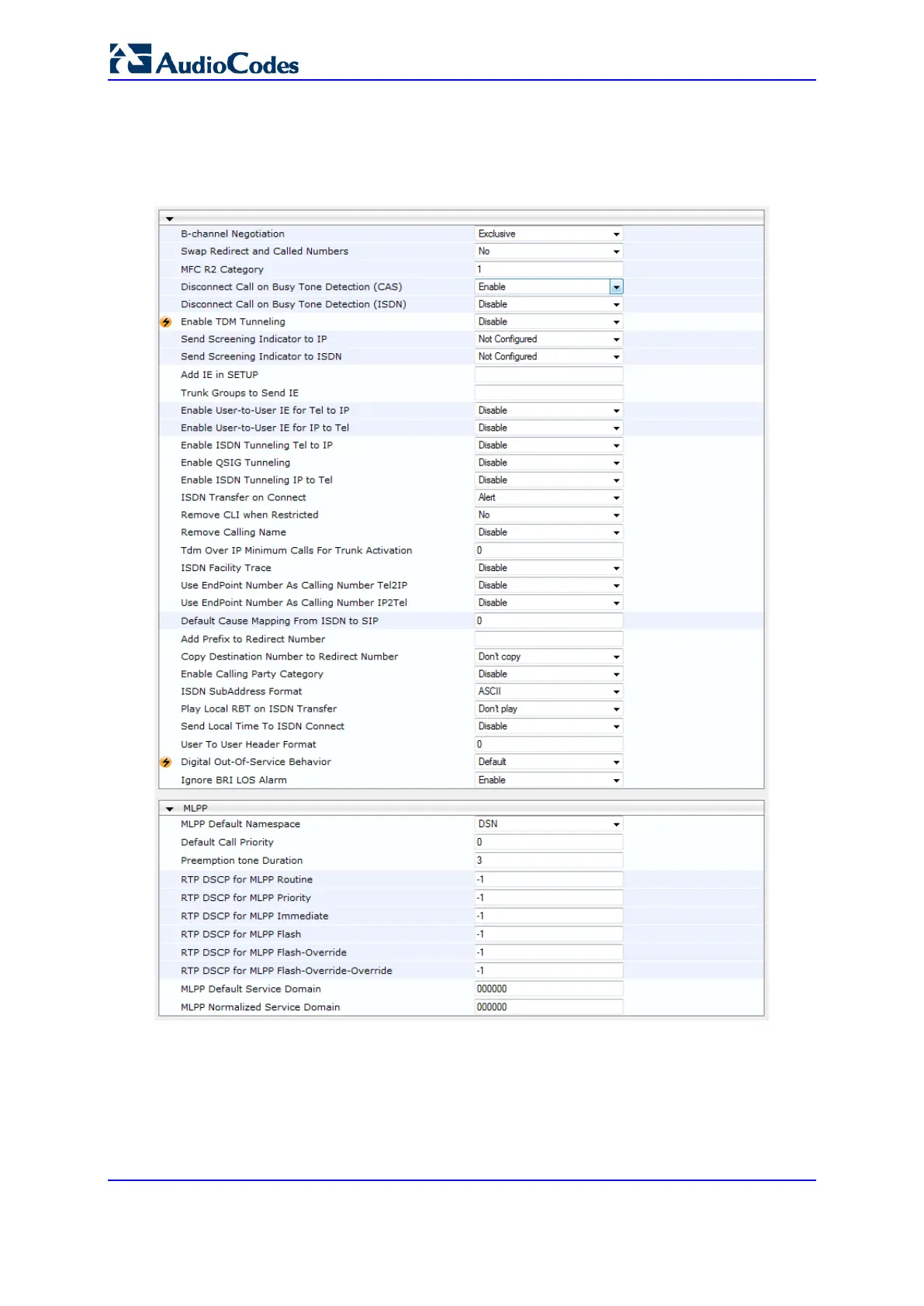Collapse the top unnamed settings section arrow
The height and width of the screenshot is (1306, 924).
click(169, 219)
